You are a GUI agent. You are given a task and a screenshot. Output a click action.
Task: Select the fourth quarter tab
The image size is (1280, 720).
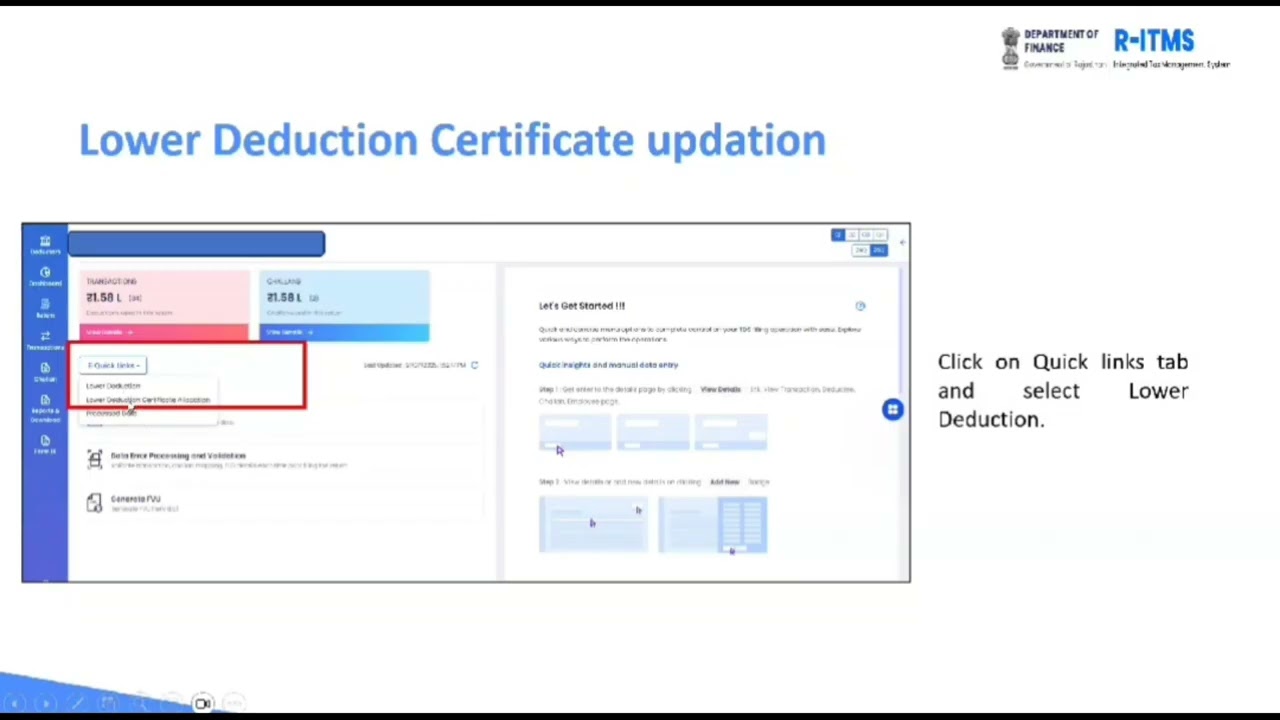(880, 235)
